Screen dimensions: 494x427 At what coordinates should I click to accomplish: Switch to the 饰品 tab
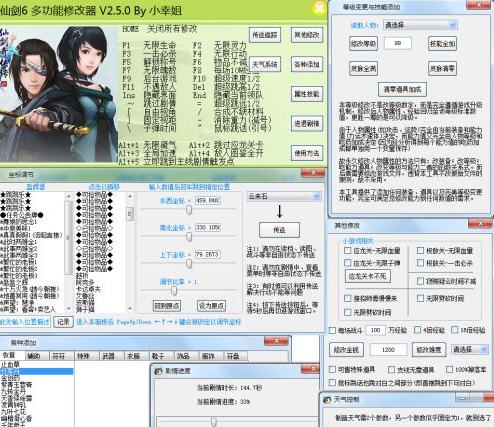coord(183,356)
